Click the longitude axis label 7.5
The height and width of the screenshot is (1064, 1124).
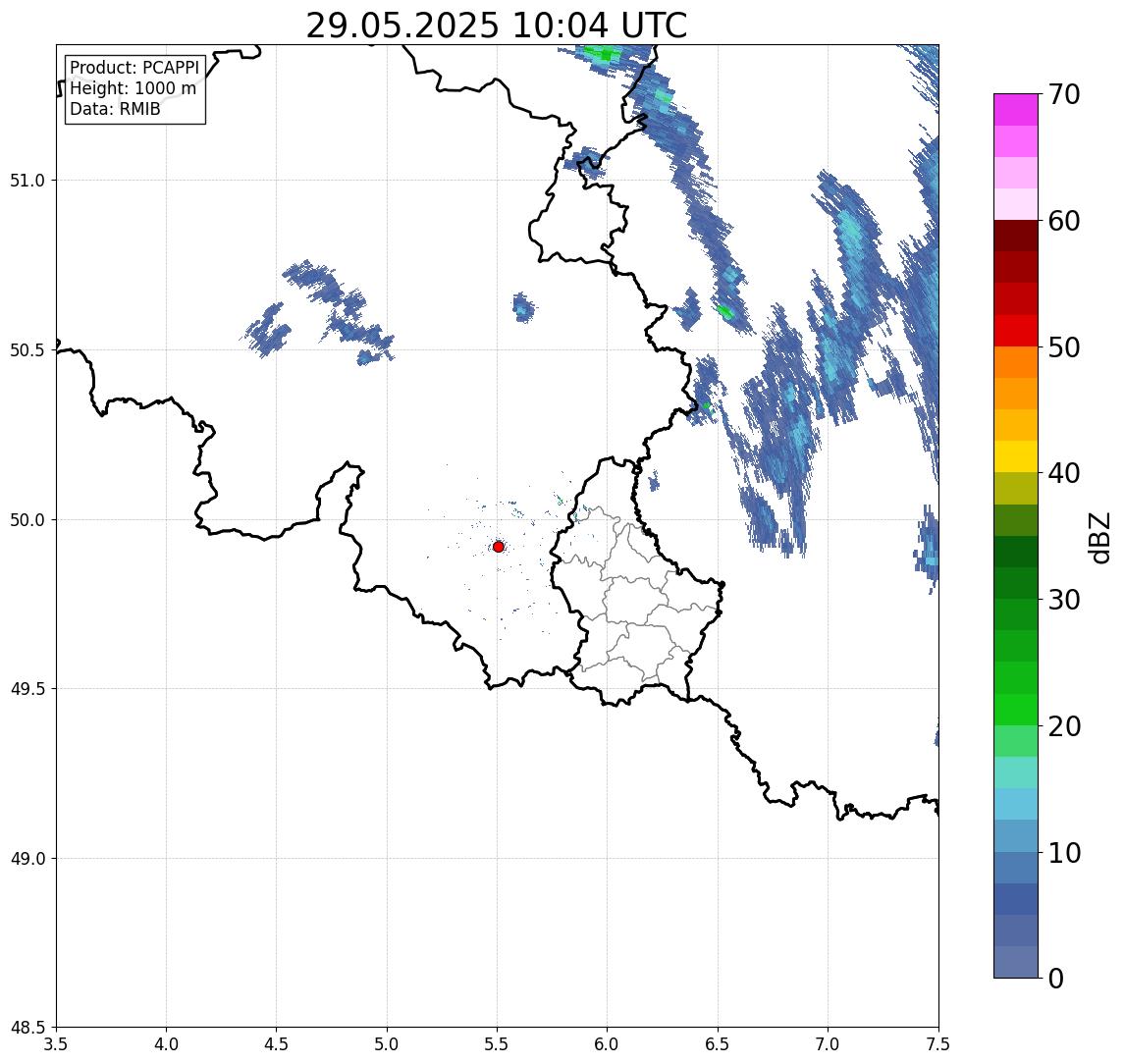pos(938,1044)
